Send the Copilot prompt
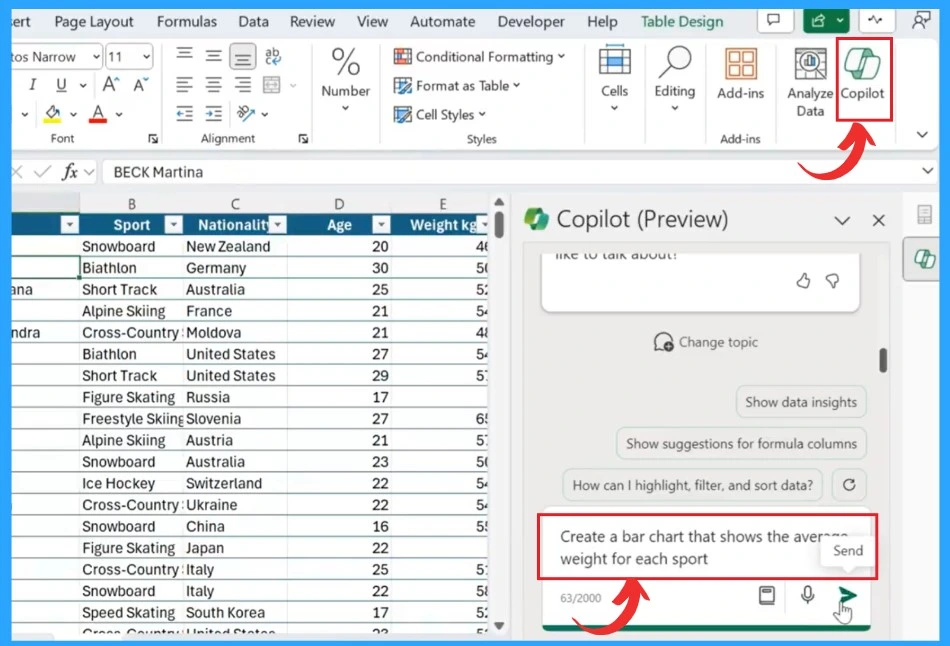 point(847,596)
